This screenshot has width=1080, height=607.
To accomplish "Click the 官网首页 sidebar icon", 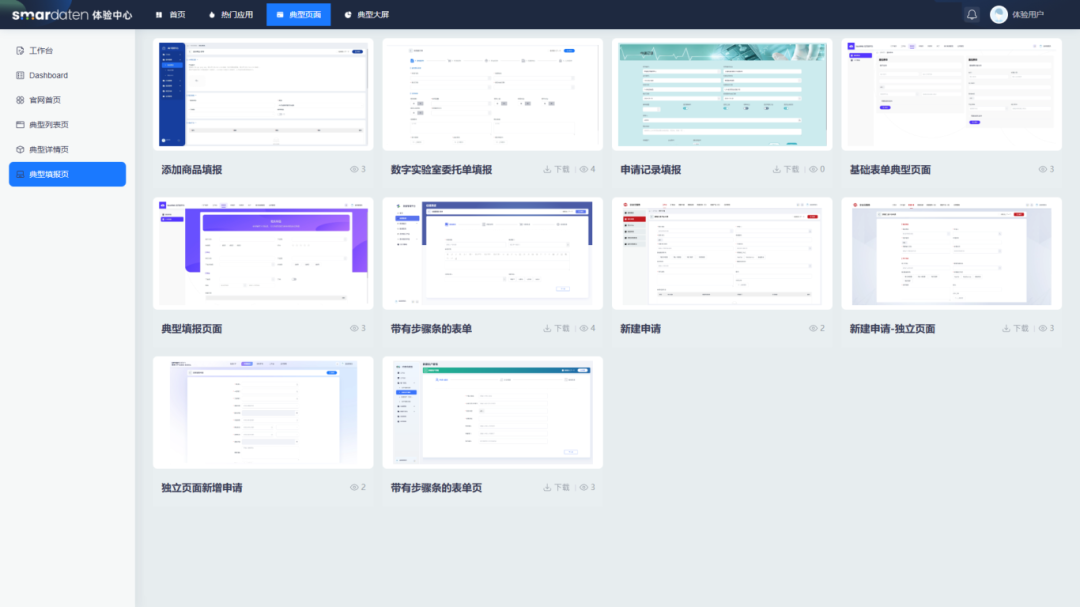I will point(20,100).
